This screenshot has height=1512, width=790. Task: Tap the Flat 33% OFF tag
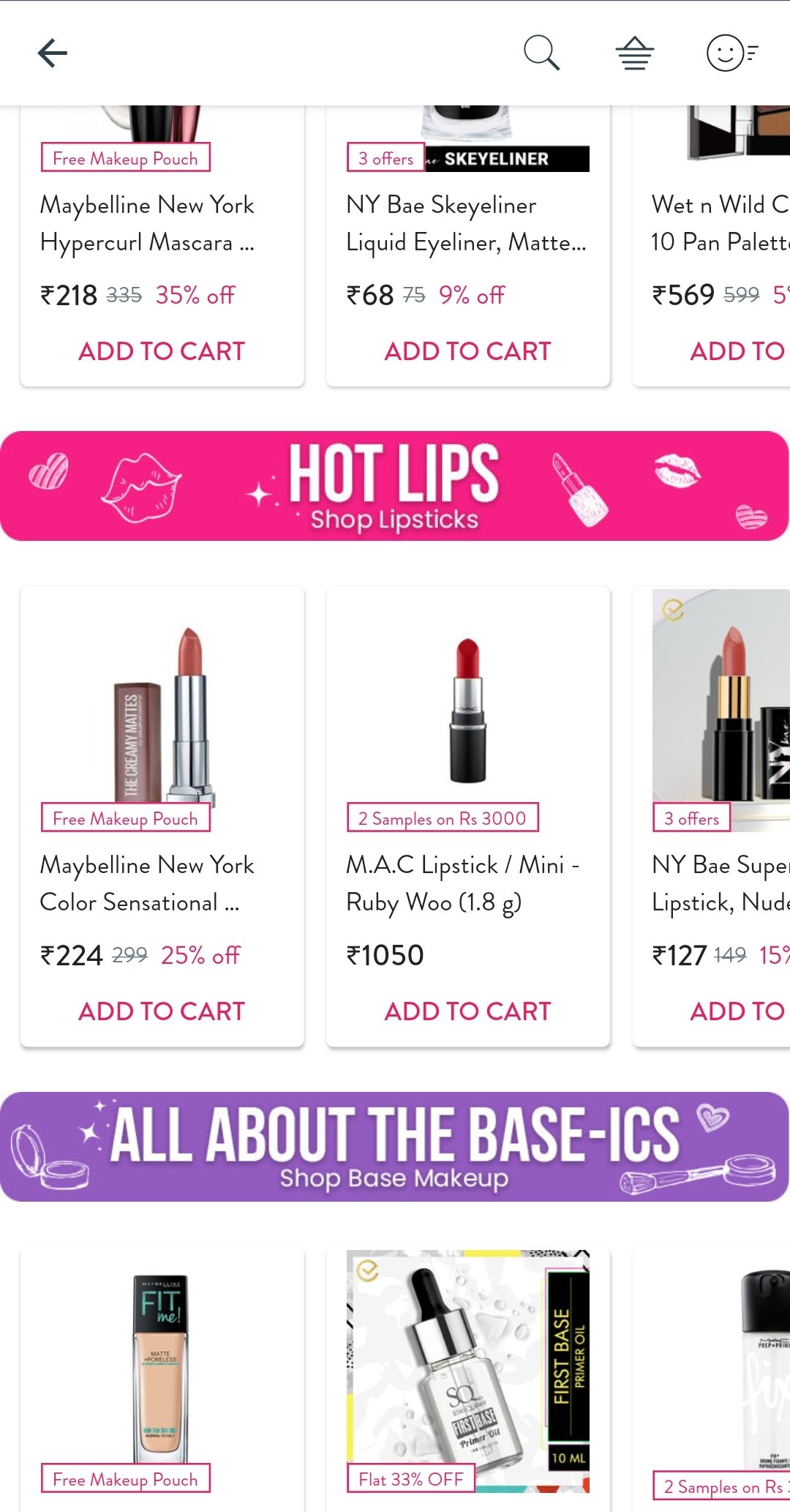pos(411,1479)
